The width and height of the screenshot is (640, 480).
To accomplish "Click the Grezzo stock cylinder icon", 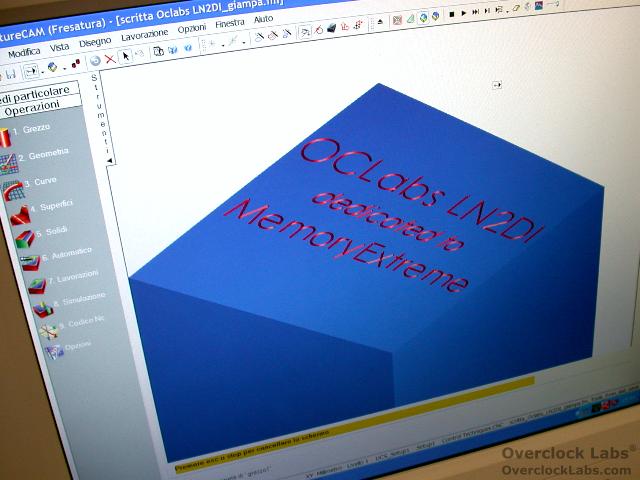I will (5, 138).
